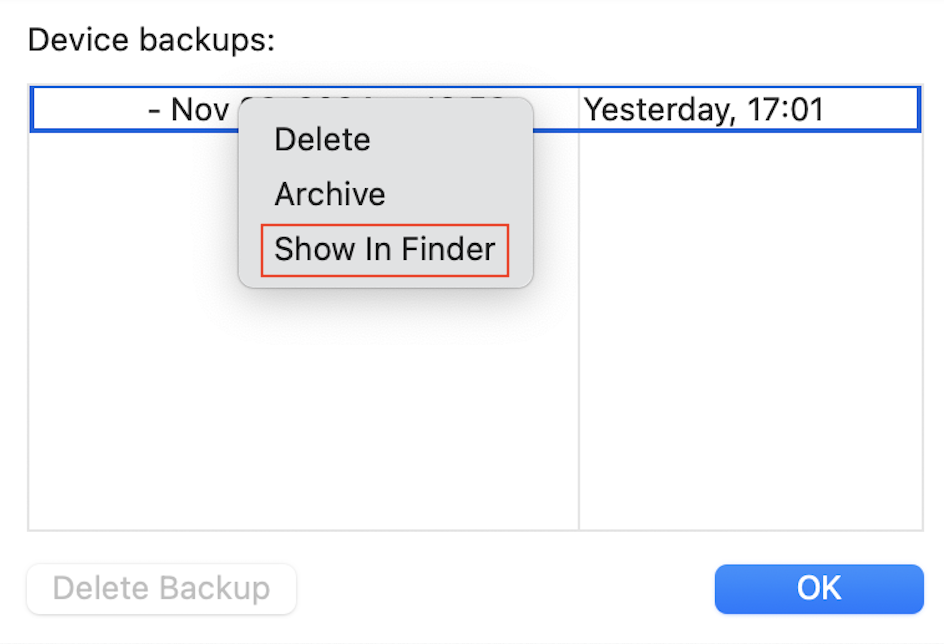Click the Device backups heading label
The image size is (944, 644).
150,41
